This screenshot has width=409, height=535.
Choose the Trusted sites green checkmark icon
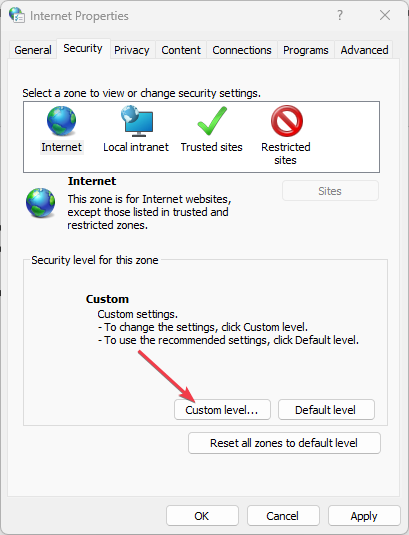(212, 121)
